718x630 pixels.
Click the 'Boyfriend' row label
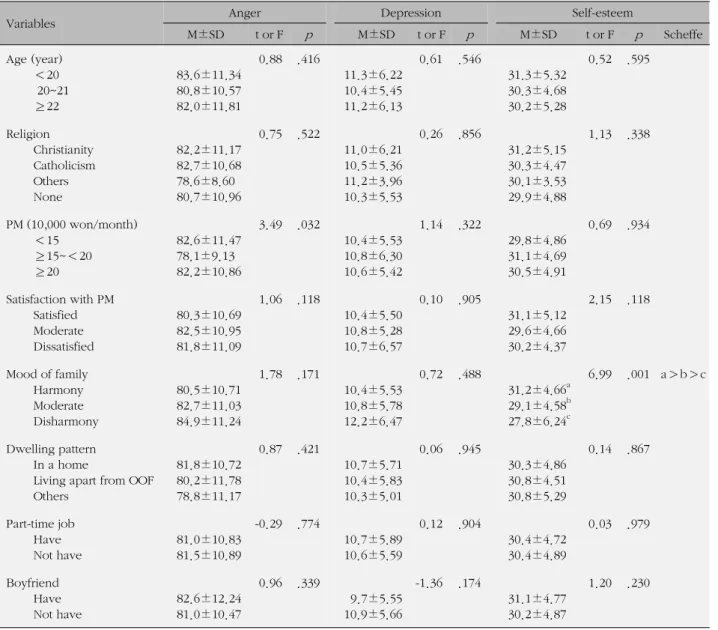click(x=33, y=583)
